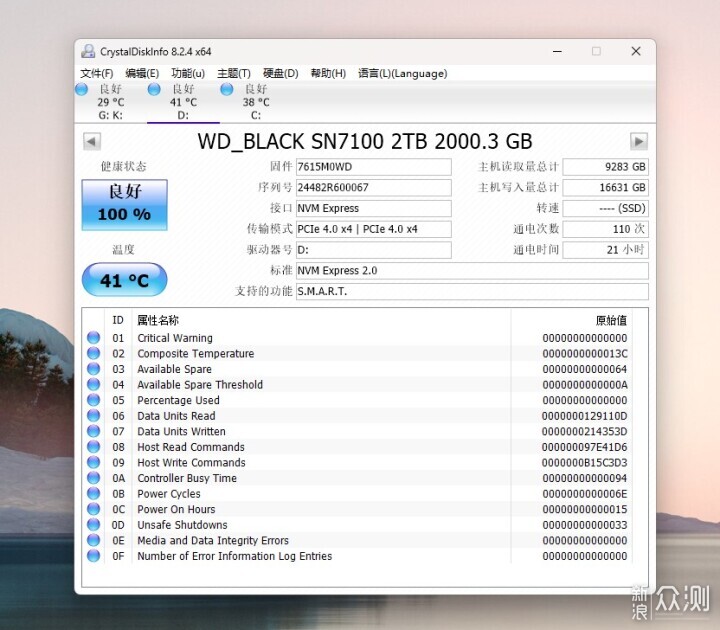
Task: Open the 主题(T) menu
Action: pyautogui.click(x=234, y=73)
